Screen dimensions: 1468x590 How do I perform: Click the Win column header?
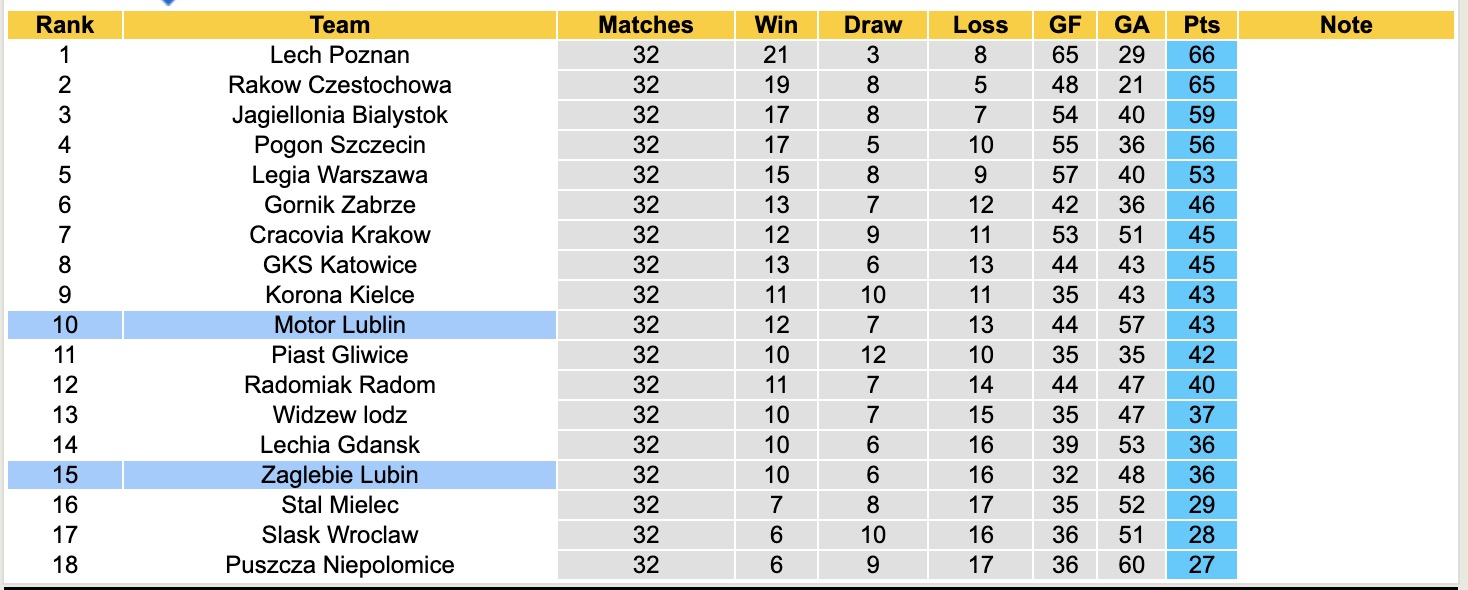click(x=776, y=25)
